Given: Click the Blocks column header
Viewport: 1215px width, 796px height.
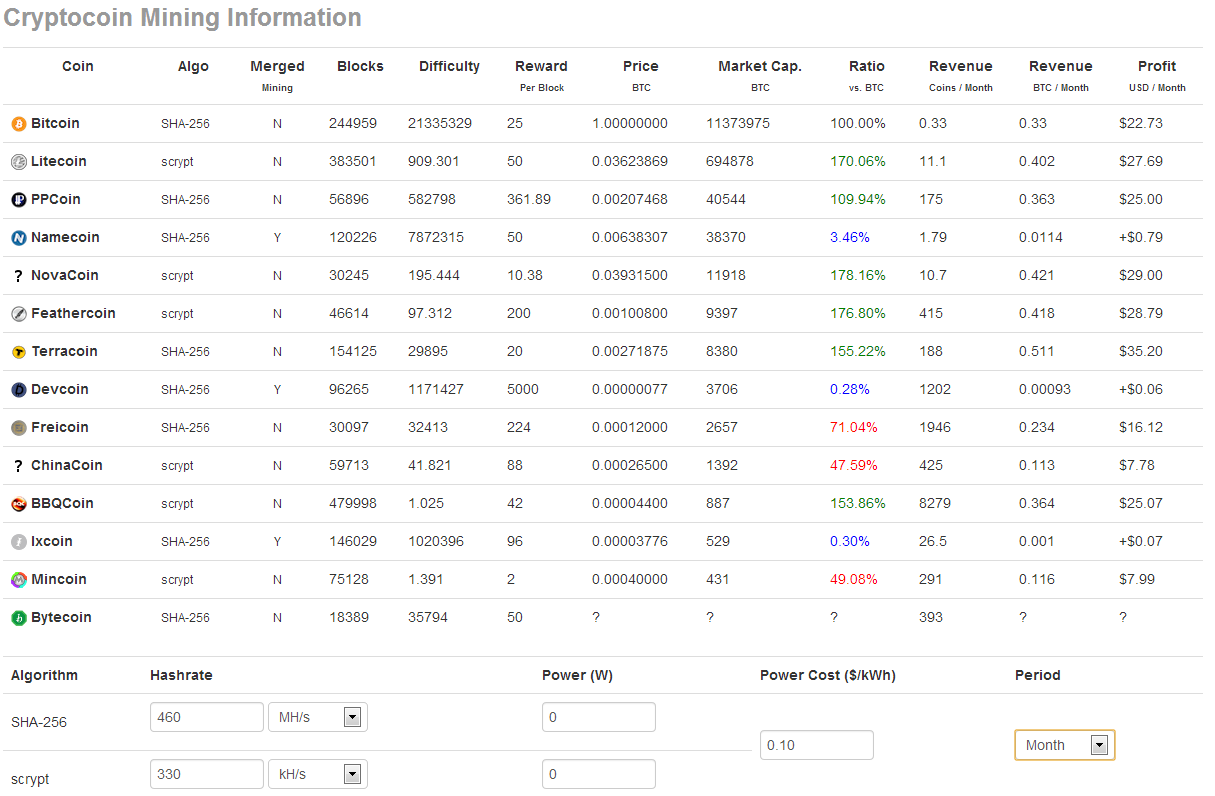Looking at the screenshot, I should [x=360, y=66].
